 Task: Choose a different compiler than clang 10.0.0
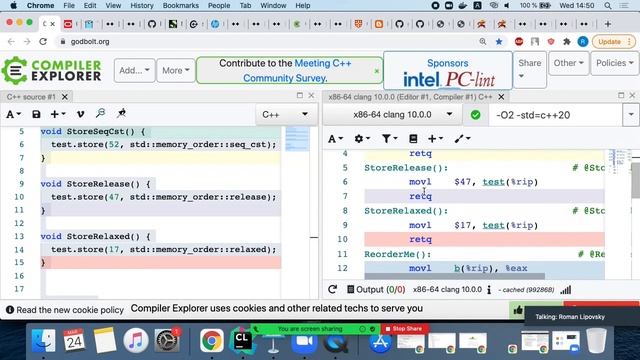point(393,115)
